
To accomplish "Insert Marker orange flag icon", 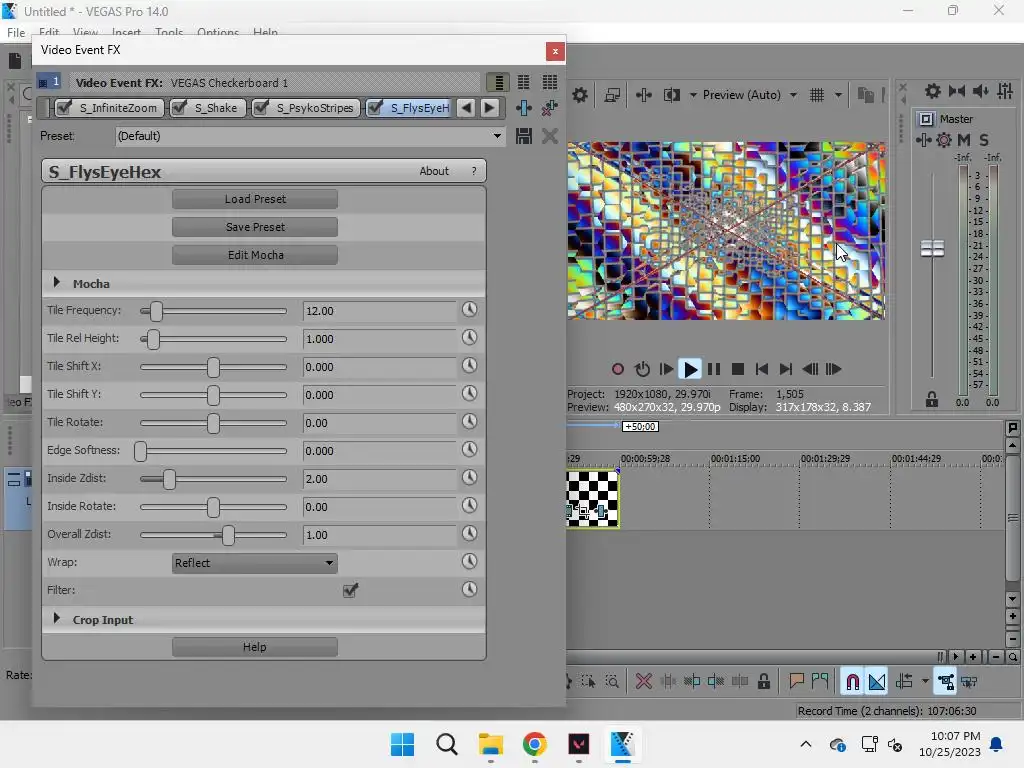I will (796, 682).
